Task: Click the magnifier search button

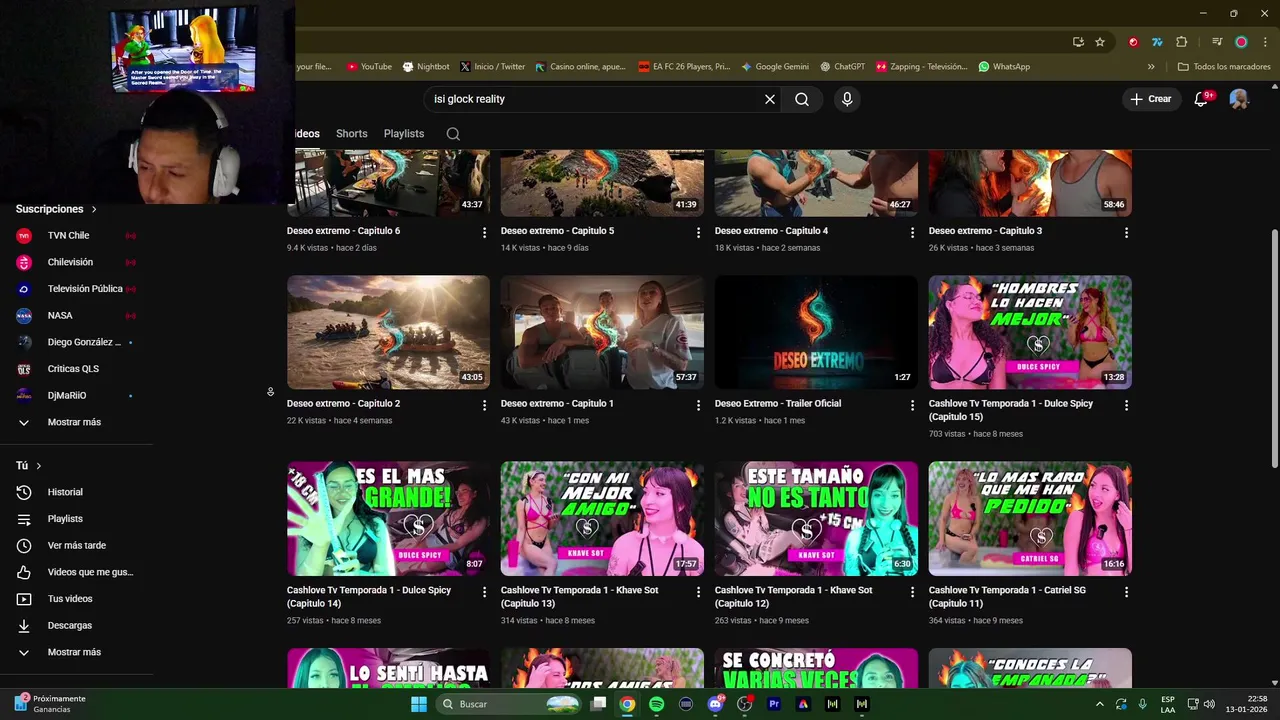Action: pyautogui.click(x=802, y=99)
